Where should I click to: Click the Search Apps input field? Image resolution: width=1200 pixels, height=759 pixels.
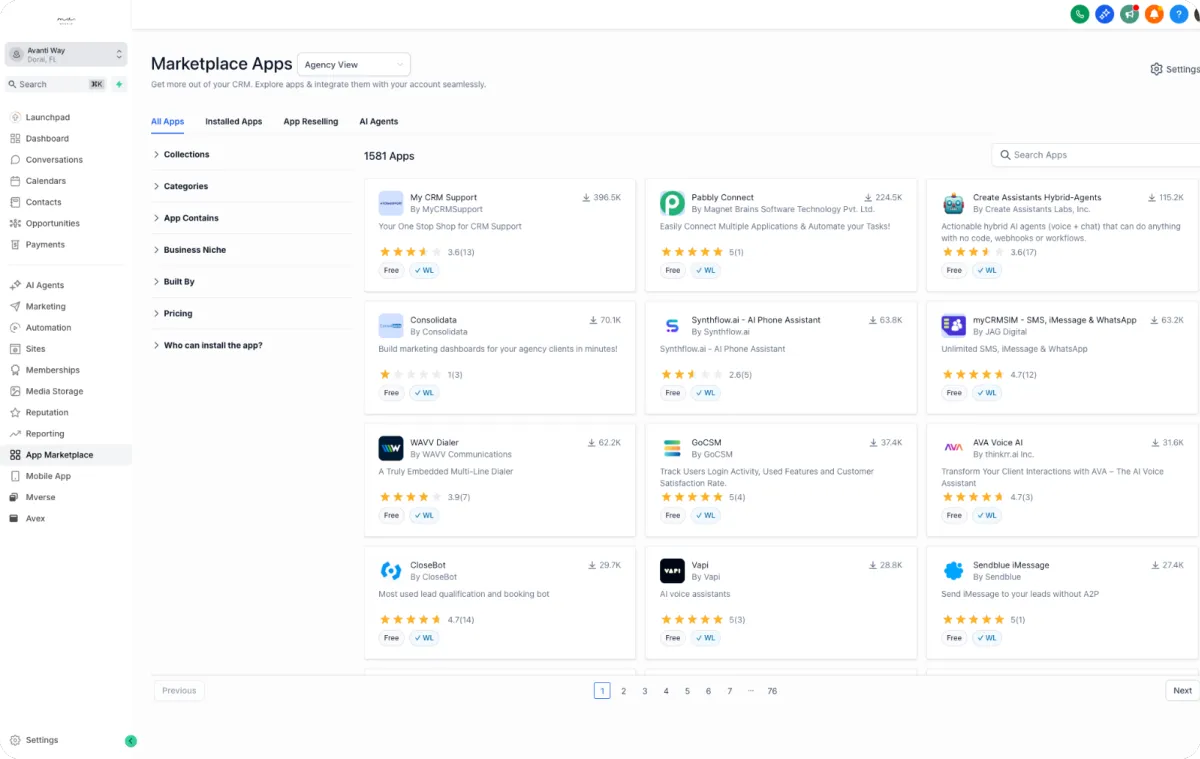[1100, 155]
